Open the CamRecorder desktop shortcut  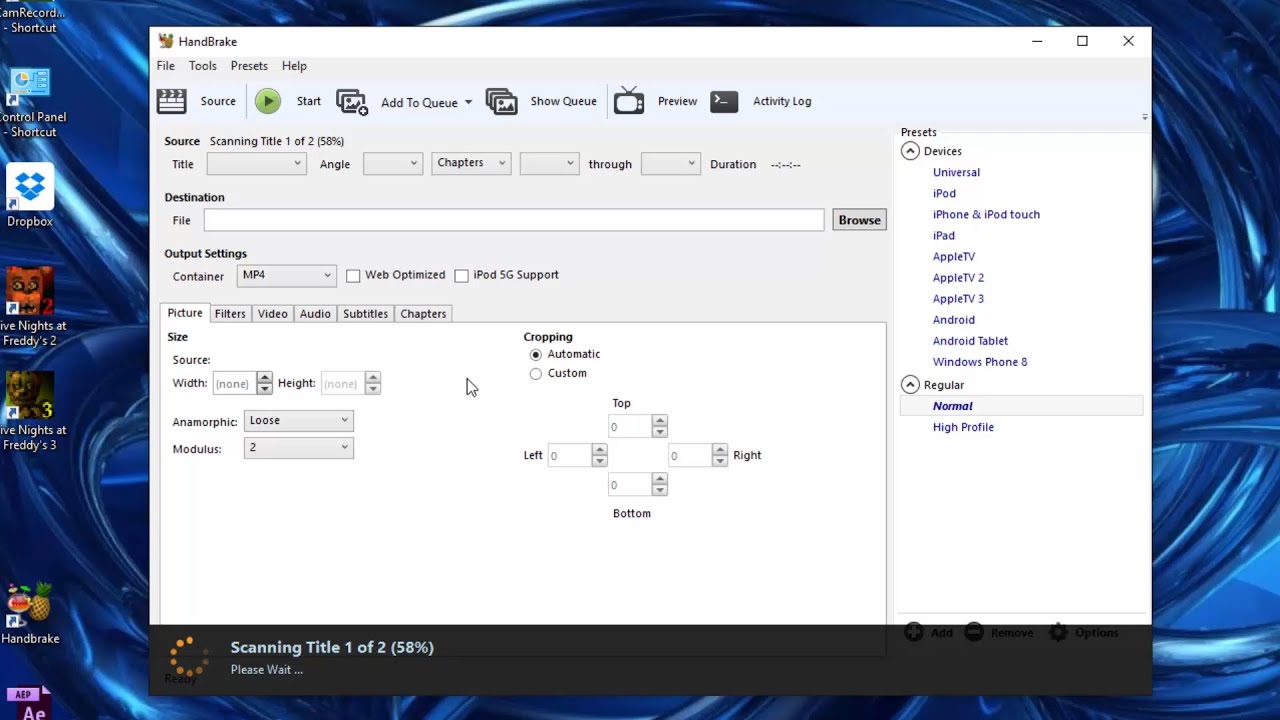pos(30,18)
